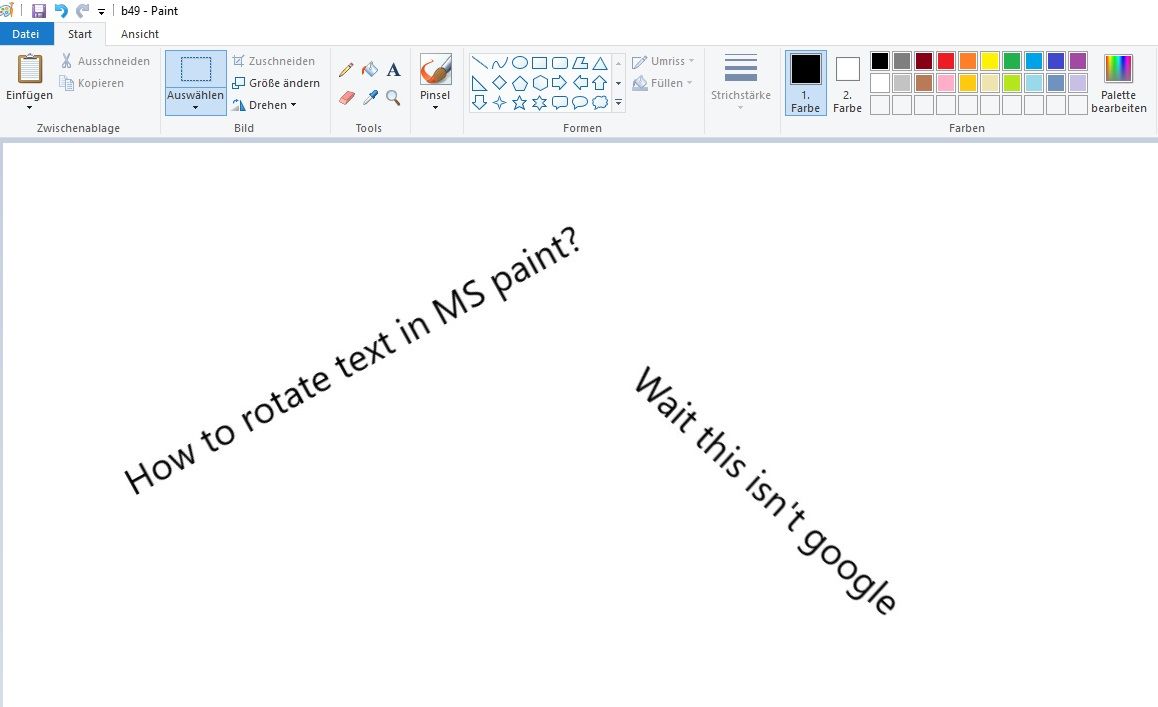
Task: Pick the red color swatch
Action: pos(945,61)
